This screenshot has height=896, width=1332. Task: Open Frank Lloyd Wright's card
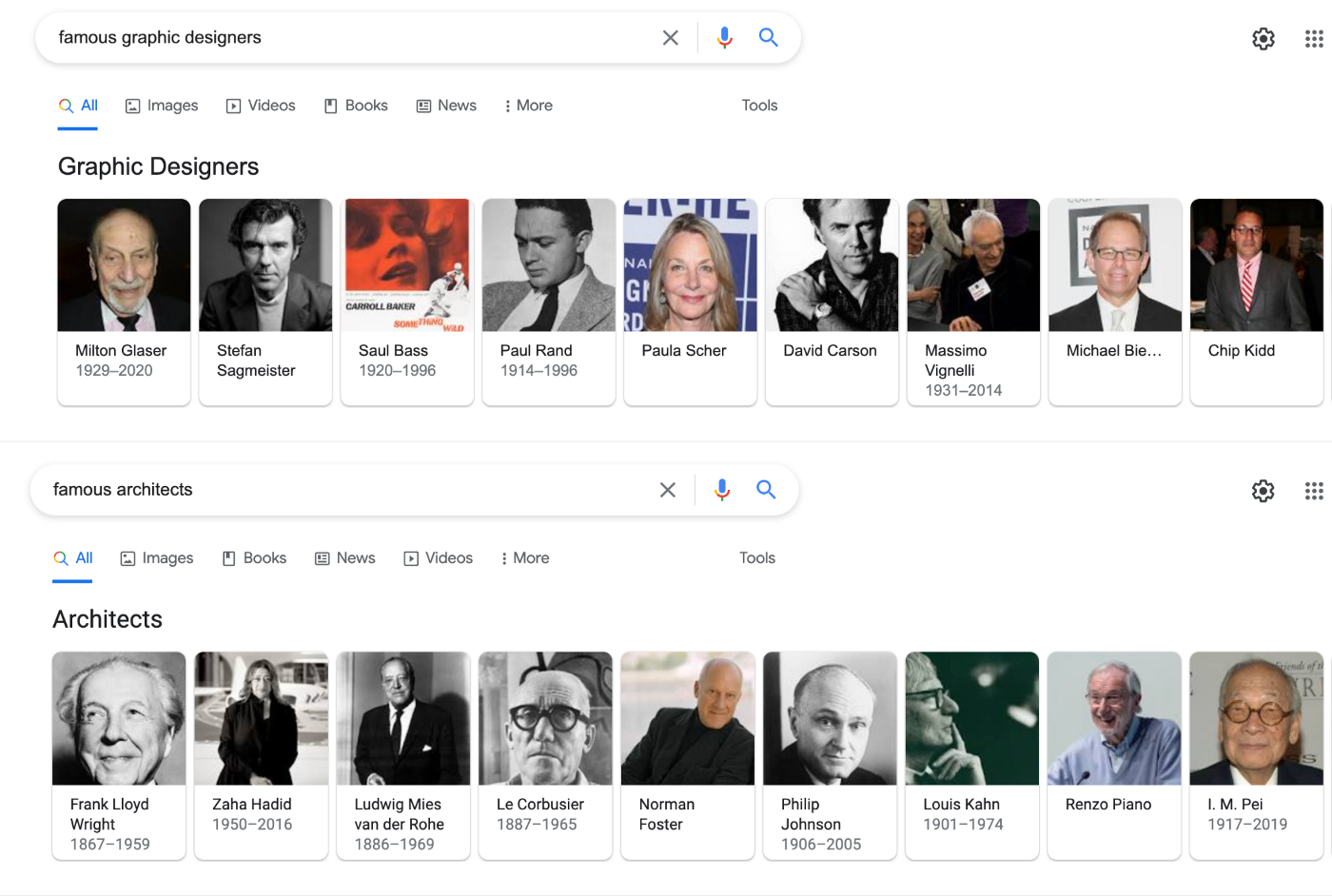click(x=119, y=755)
